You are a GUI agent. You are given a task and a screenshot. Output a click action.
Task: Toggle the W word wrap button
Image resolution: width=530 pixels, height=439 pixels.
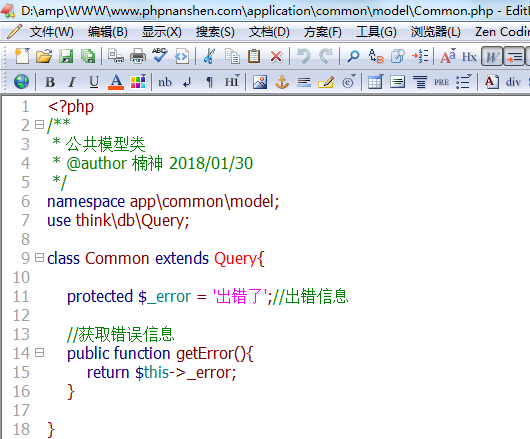coord(492,56)
